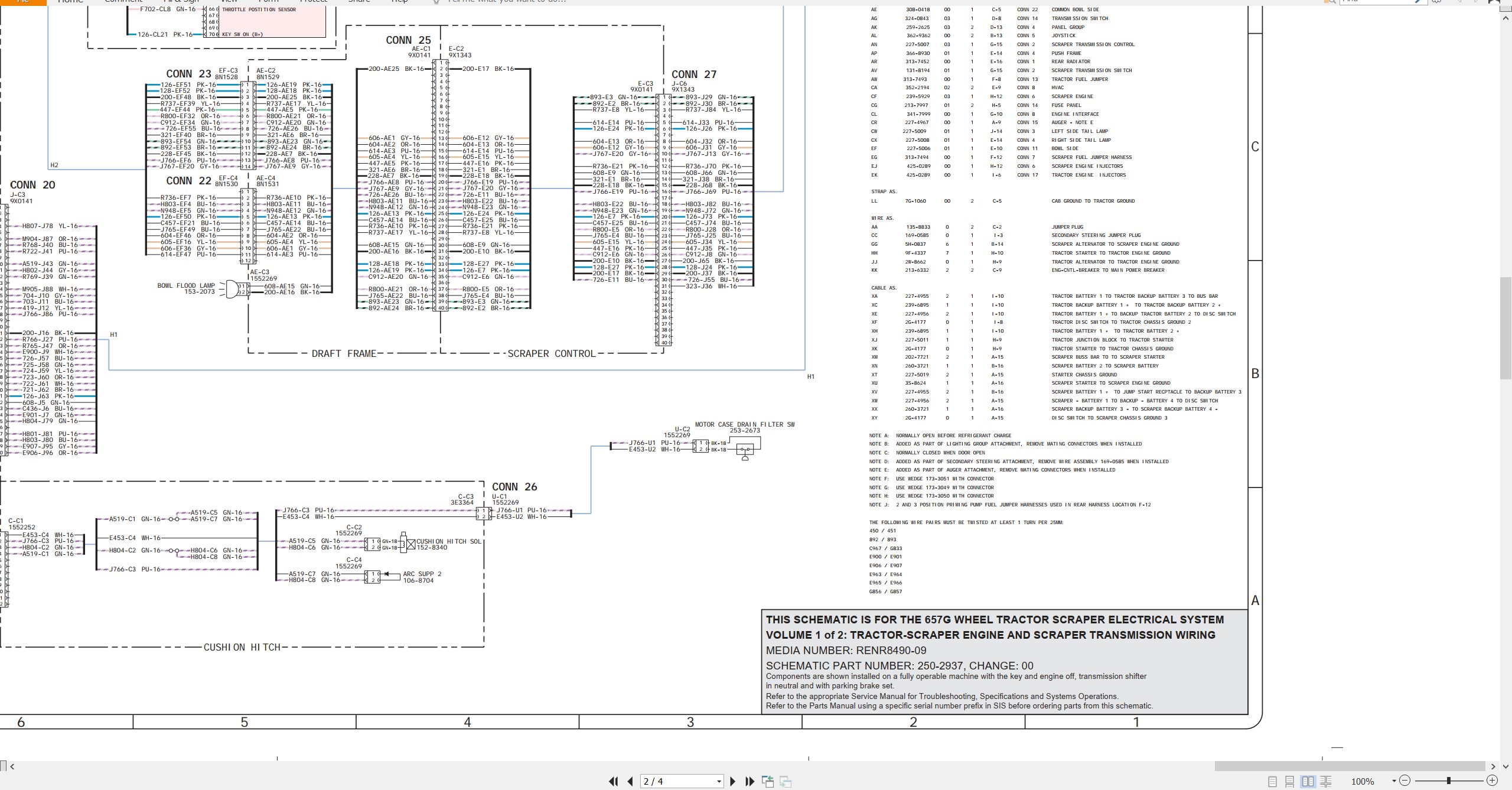The width and height of the screenshot is (1512, 790).
Task: Click the previous view icon
Action: tap(768, 781)
